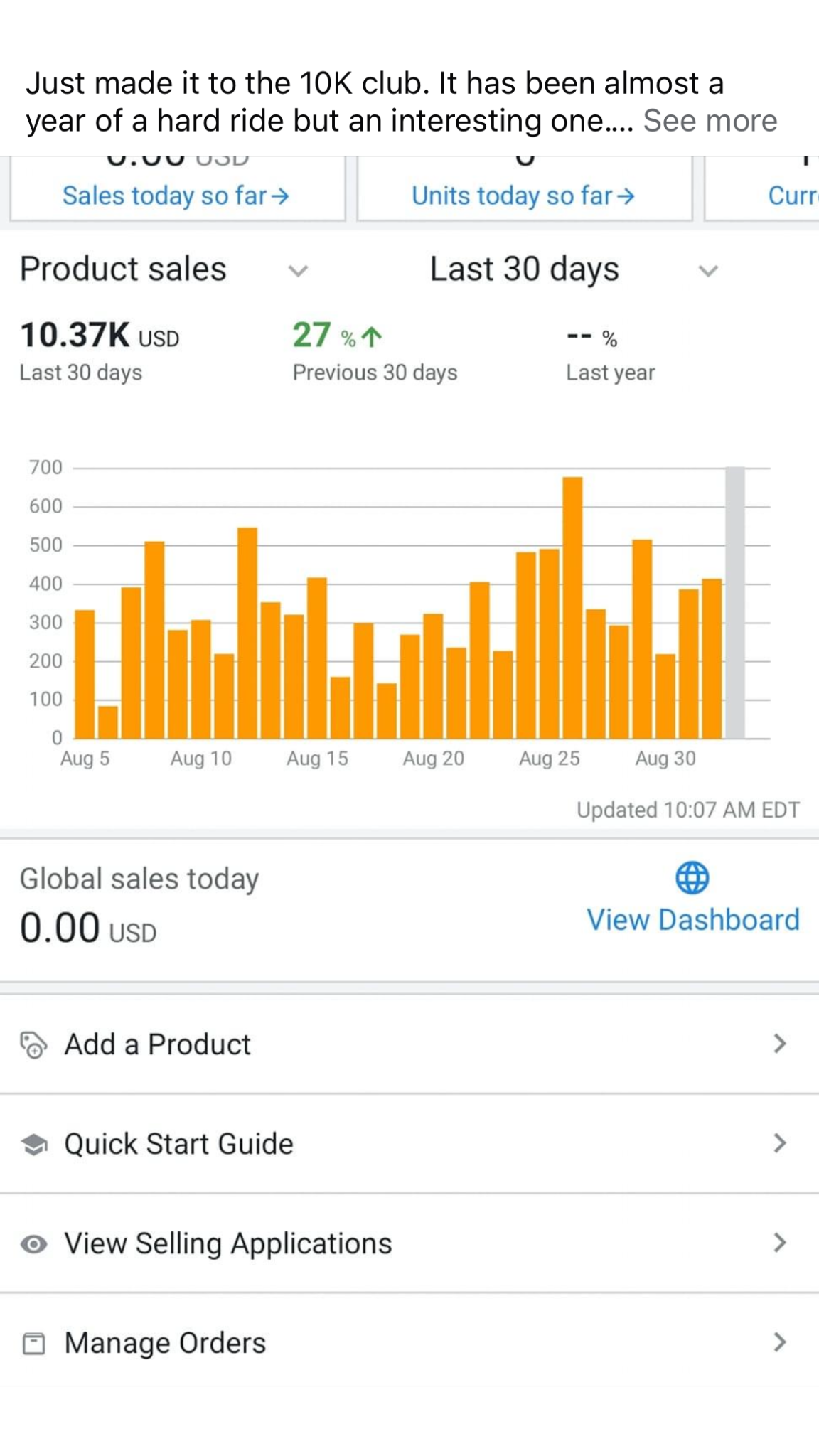Click the Quick Start Guide graduation cap icon
This screenshot has height=1456, width=819.
click(33, 1145)
